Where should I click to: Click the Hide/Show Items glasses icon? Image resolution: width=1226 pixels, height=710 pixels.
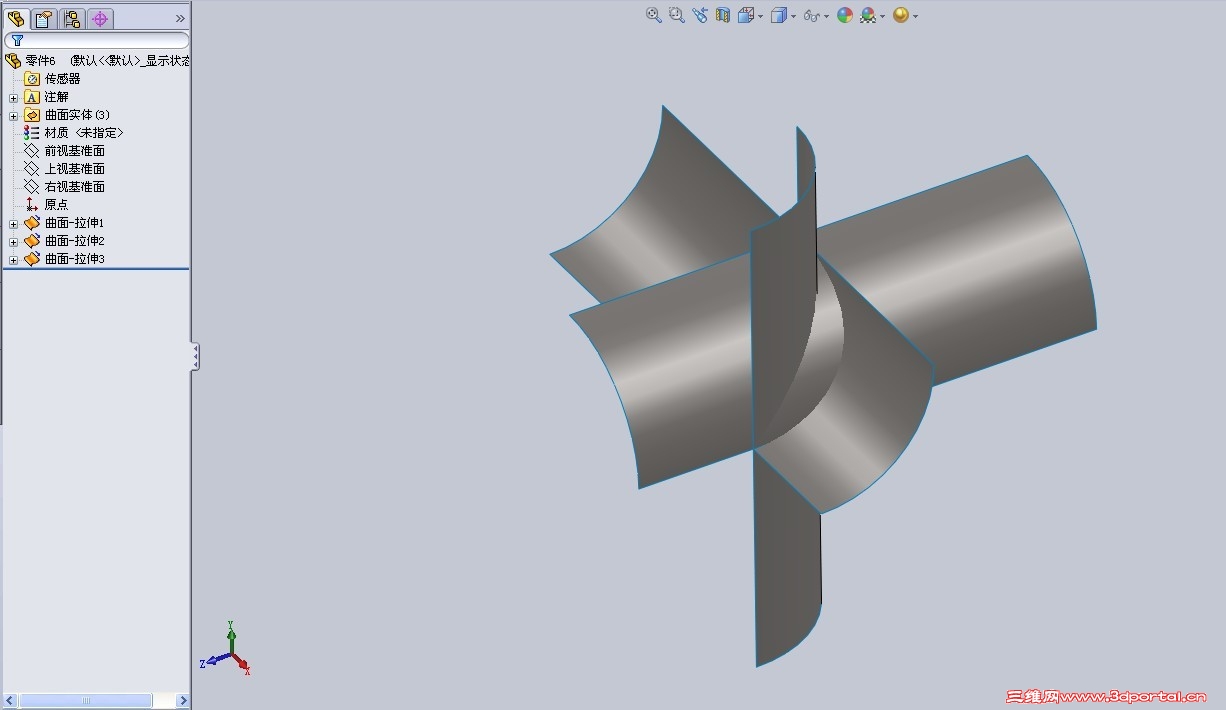(812, 15)
